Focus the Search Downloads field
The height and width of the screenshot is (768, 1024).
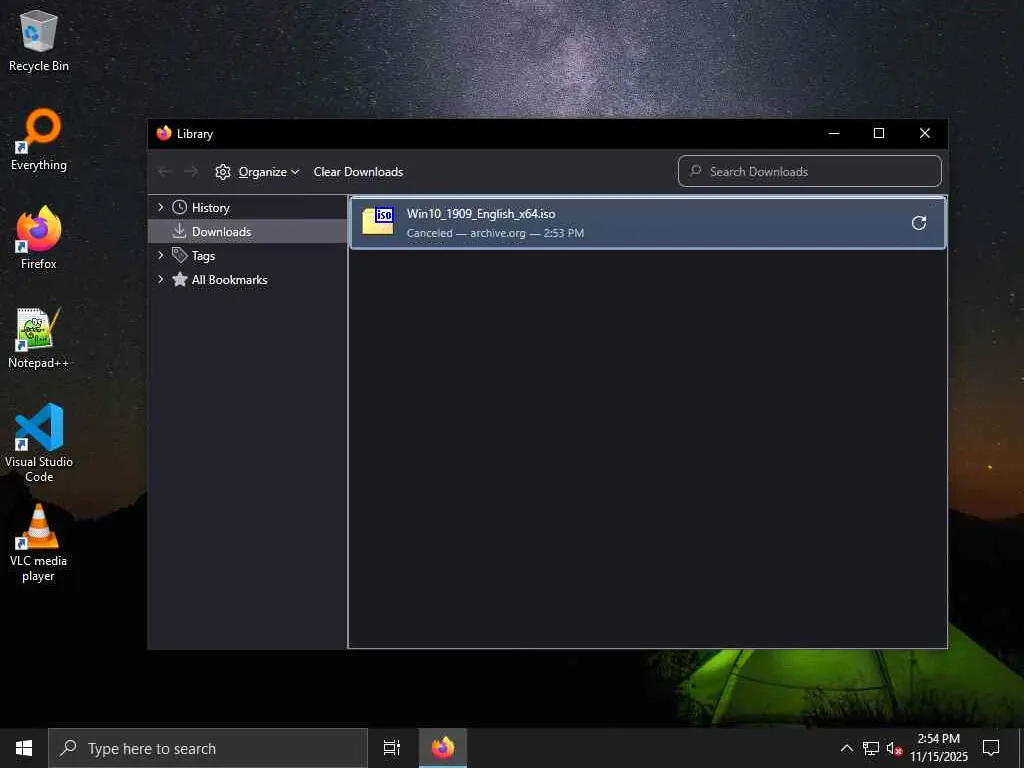pos(810,171)
